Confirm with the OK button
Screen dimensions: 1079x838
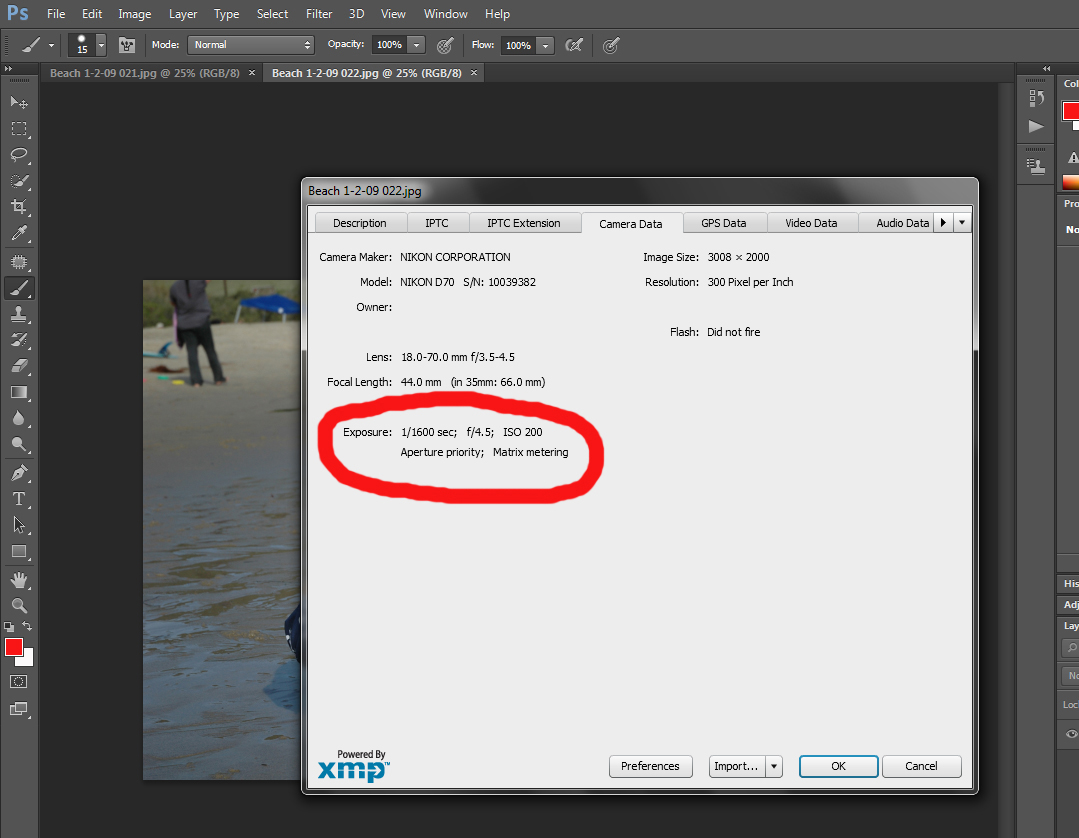tap(838, 766)
